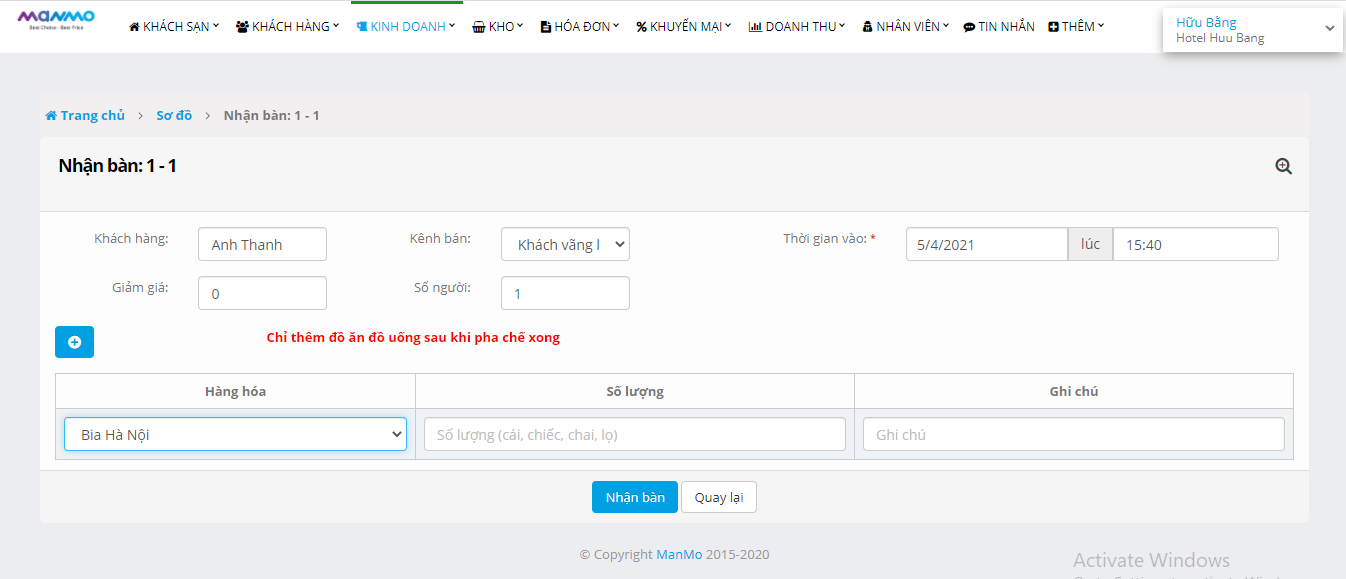Click the blue plus add-item button
Screen dimensions: 1346x579
tap(74, 342)
